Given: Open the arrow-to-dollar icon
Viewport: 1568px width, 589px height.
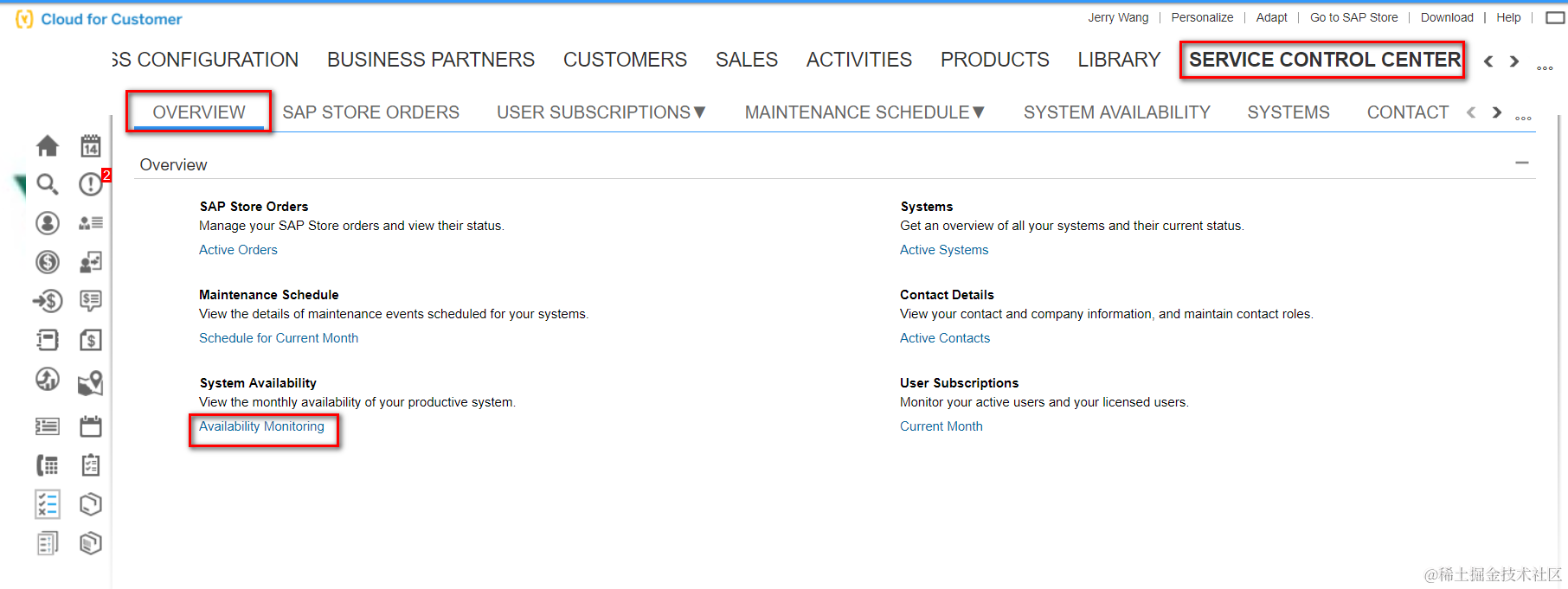Looking at the screenshot, I should (48, 301).
